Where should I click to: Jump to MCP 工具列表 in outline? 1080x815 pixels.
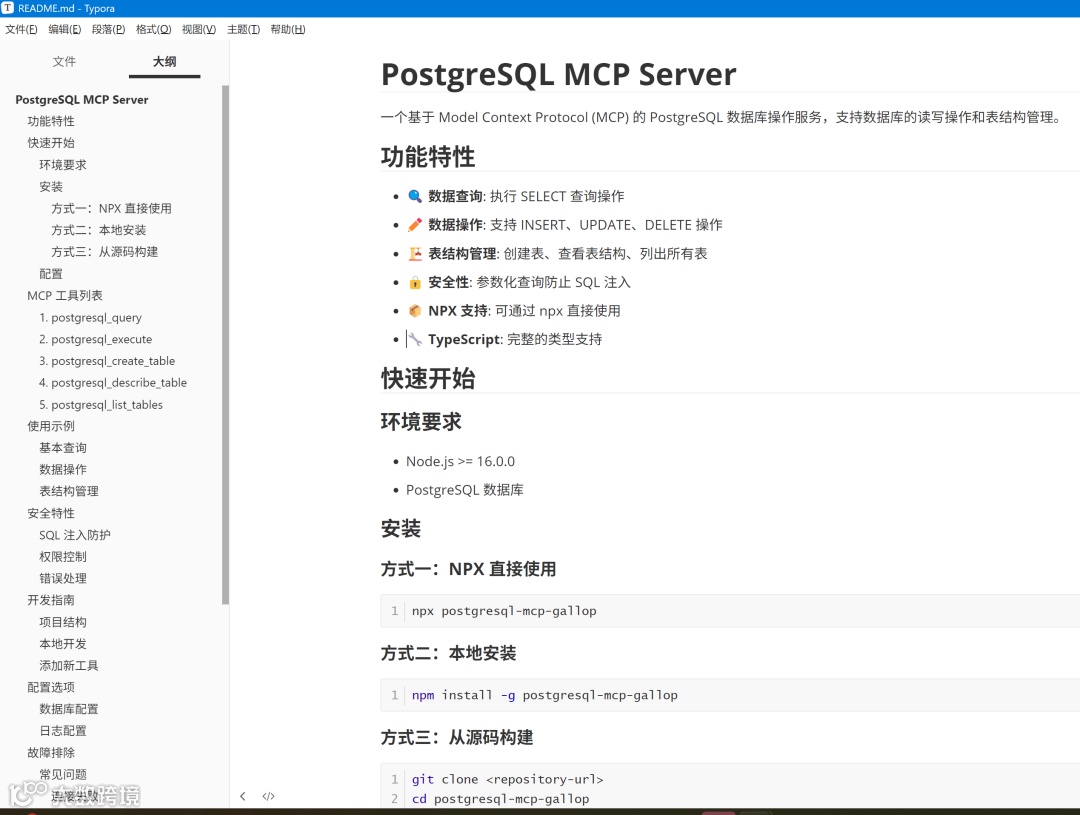65,296
